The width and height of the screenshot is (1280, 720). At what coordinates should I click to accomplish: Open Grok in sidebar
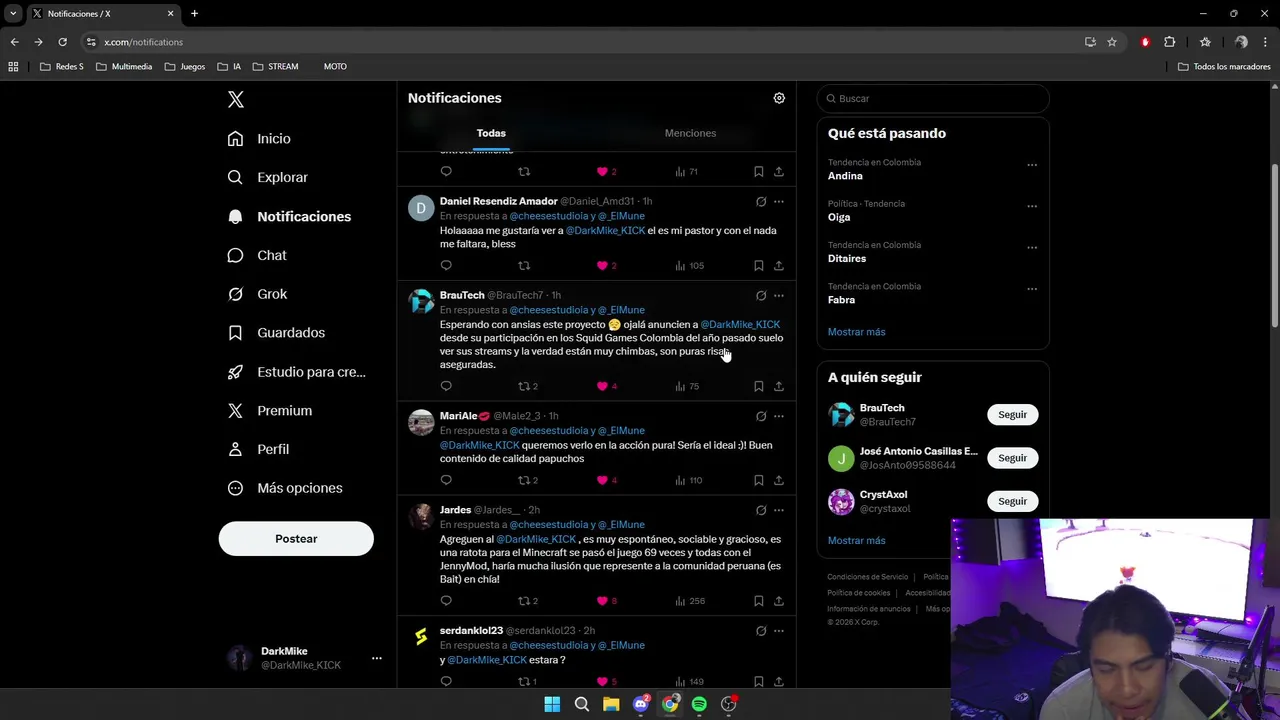pos(257,294)
